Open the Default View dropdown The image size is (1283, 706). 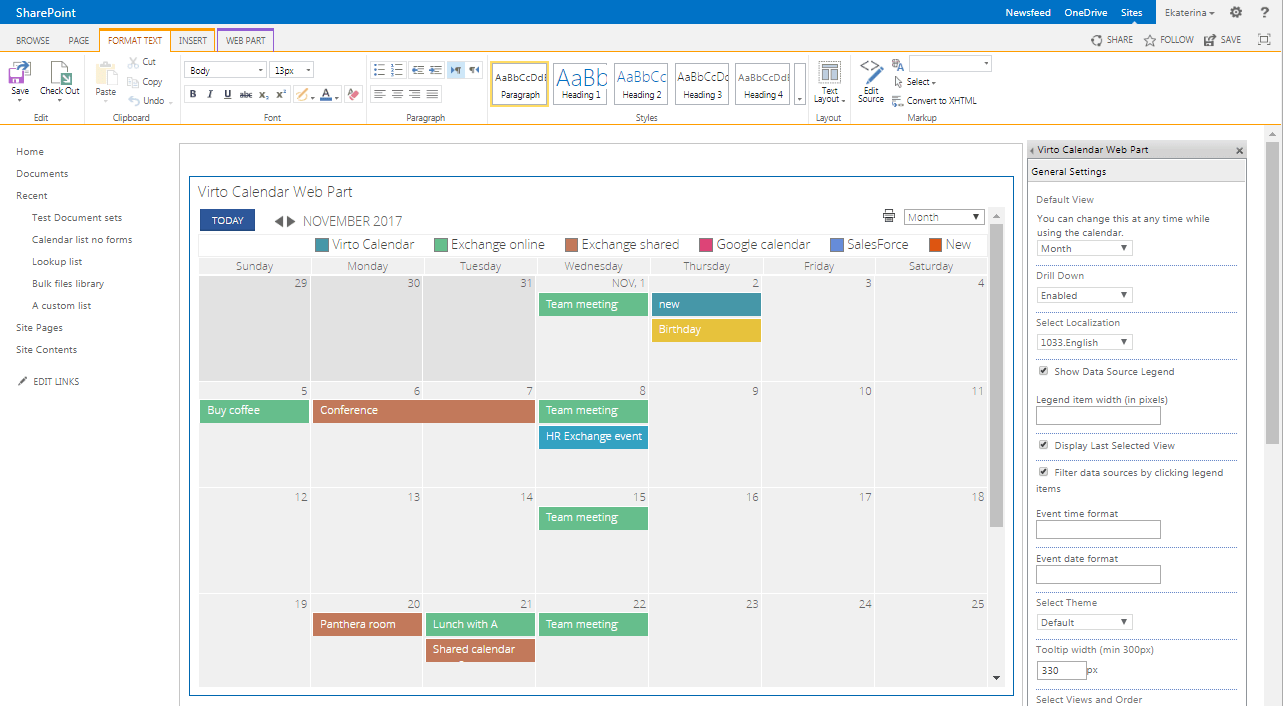pyautogui.click(x=1084, y=247)
